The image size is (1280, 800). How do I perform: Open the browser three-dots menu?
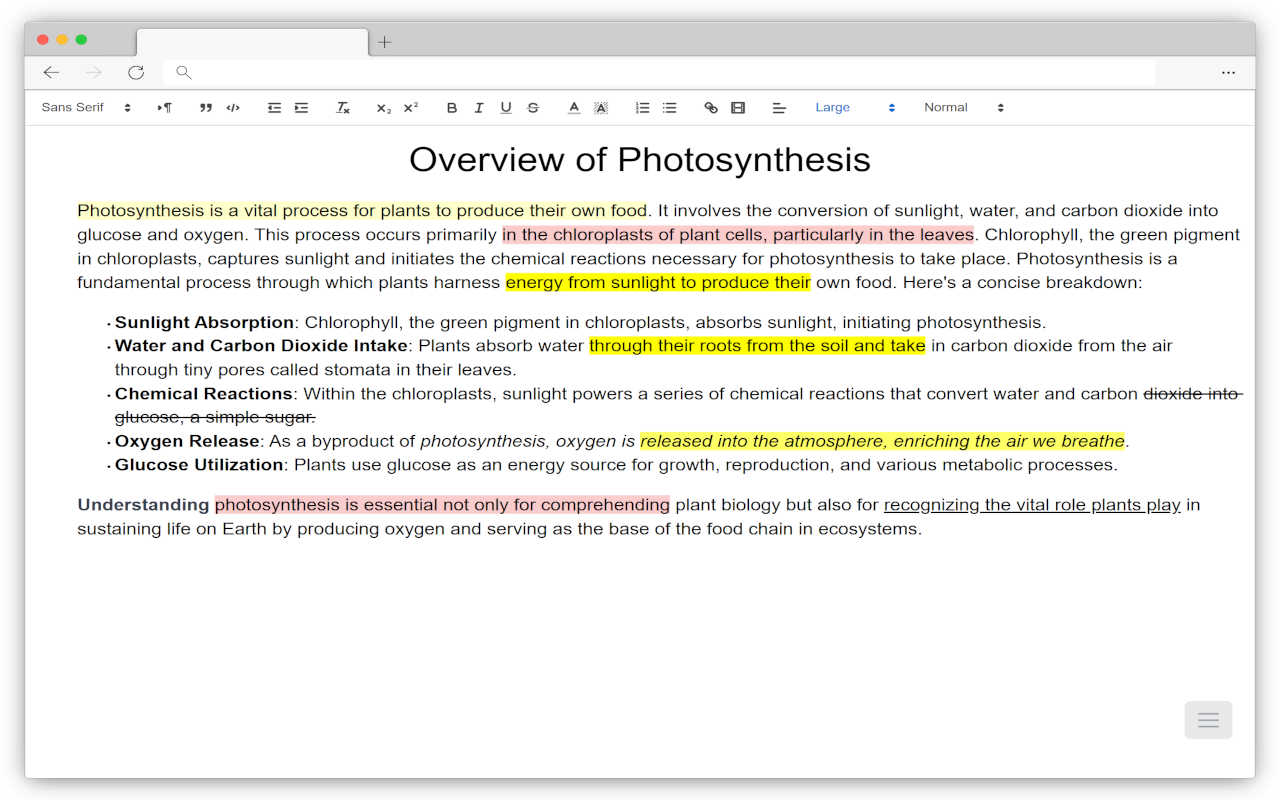[x=1228, y=72]
